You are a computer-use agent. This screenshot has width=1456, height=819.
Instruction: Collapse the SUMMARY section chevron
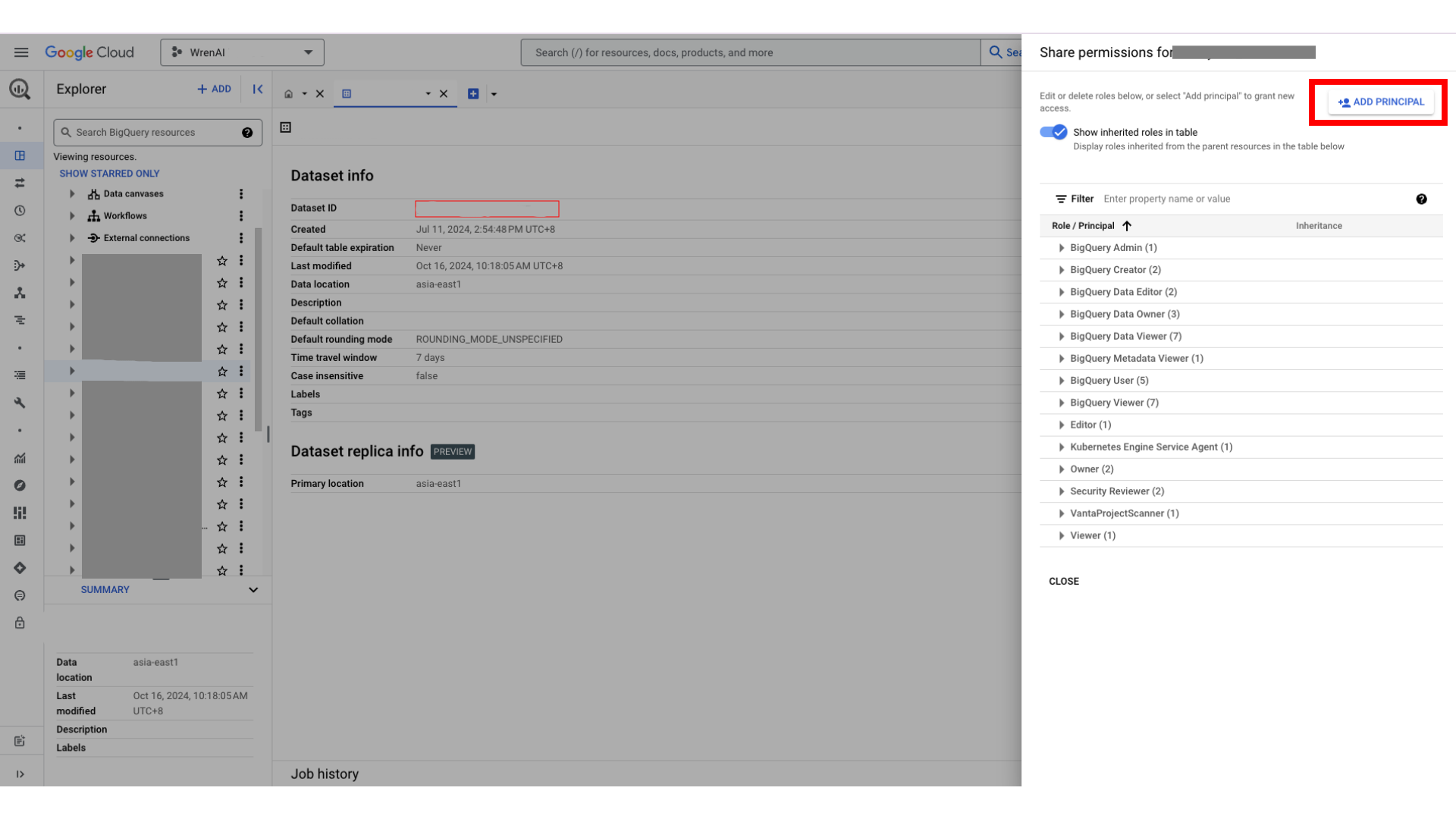(x=253, y=590)
